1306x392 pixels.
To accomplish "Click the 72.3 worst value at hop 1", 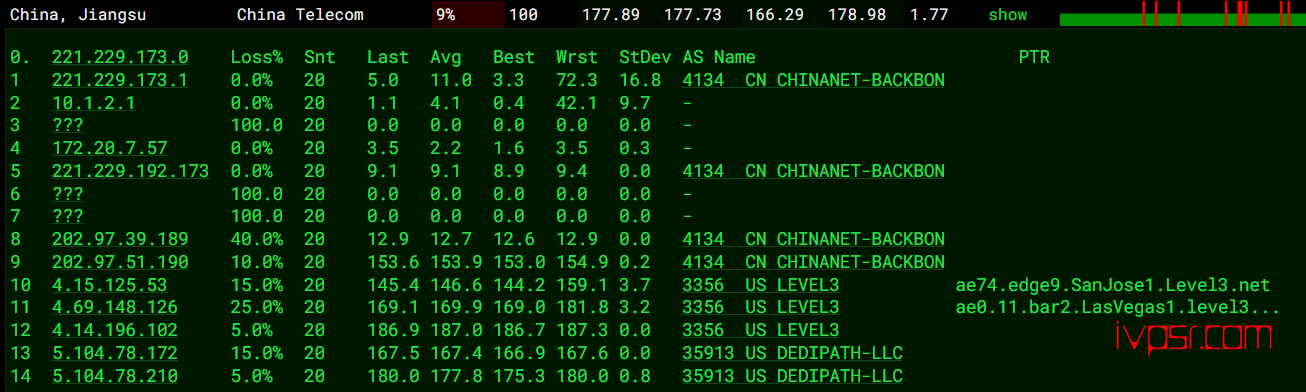I will (x=577, y=80).
